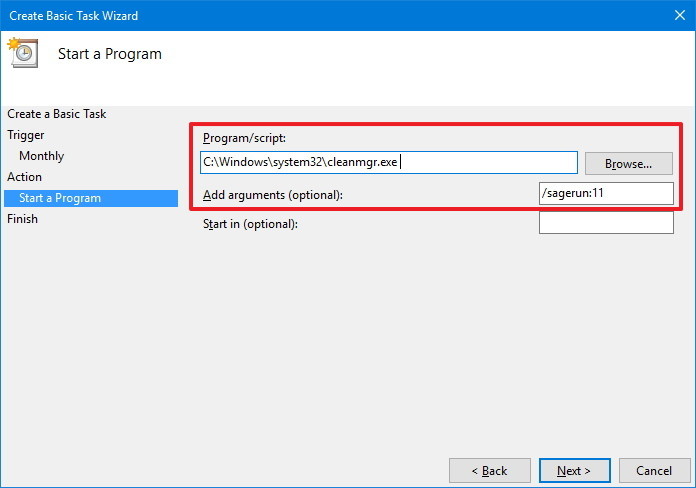Go back with the Back button

point(489,470)
